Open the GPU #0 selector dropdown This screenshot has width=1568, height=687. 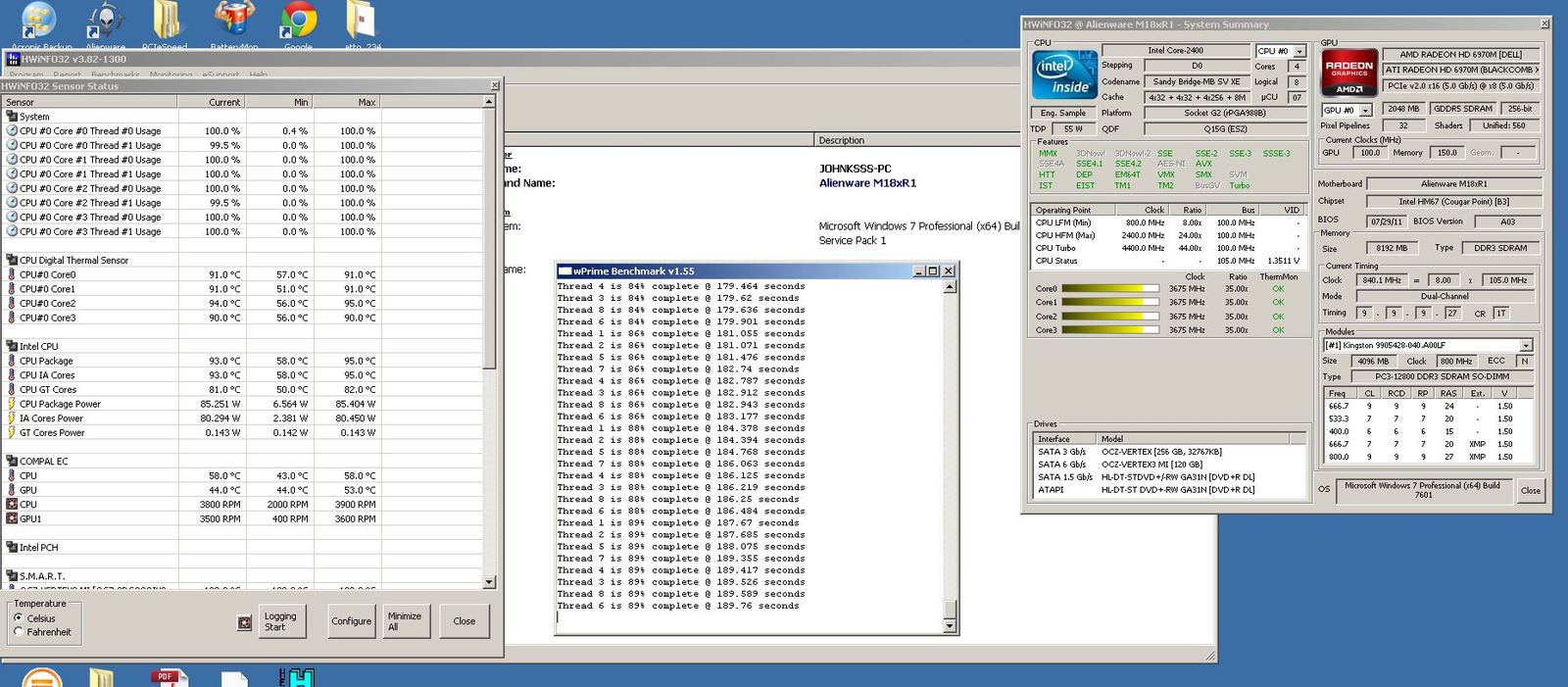click(1365, 110)
